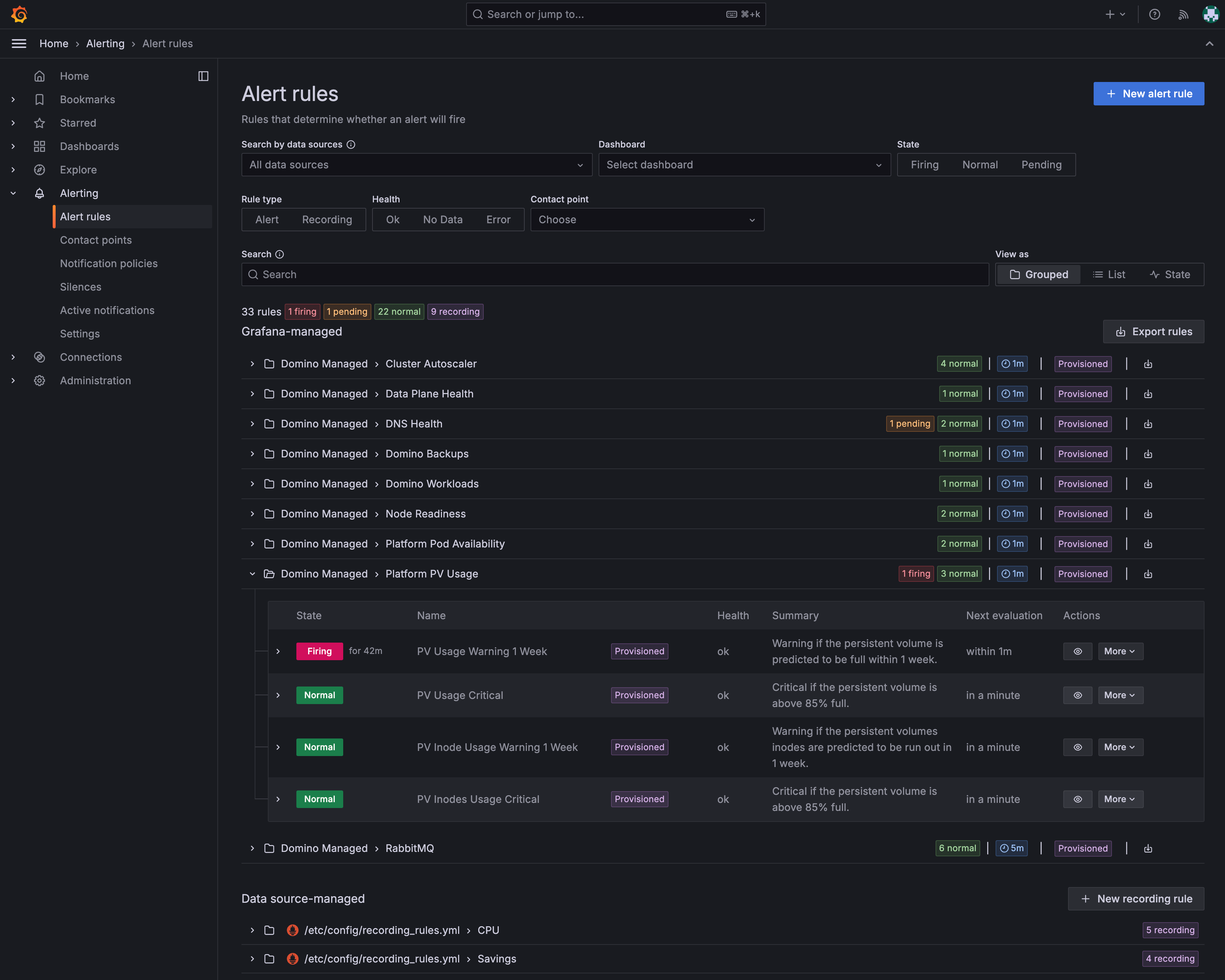This screenshot has width=1225, height=980.
Task: Click the hamburger menu icon
Action: 19,44
